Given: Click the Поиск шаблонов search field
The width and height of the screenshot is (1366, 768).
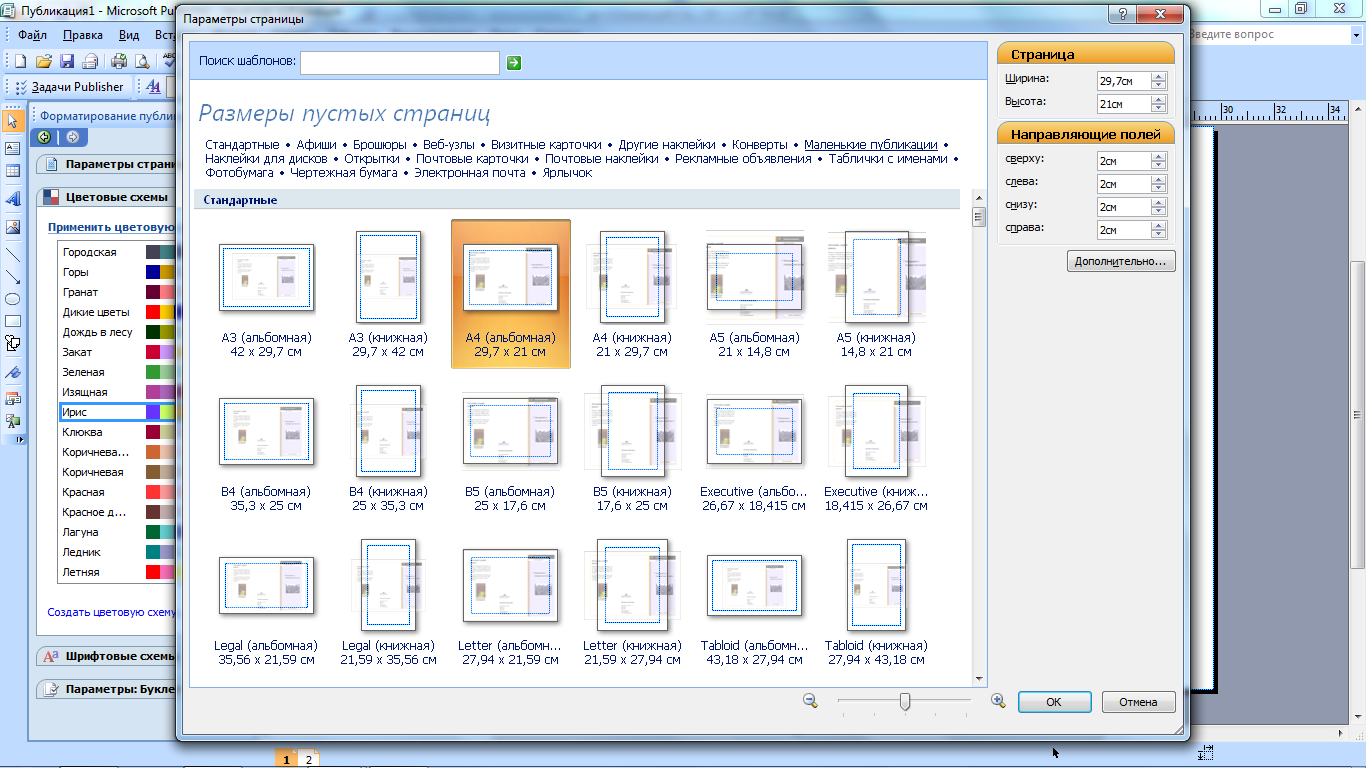Looking at the screenshot, I should tap(400, 62).
